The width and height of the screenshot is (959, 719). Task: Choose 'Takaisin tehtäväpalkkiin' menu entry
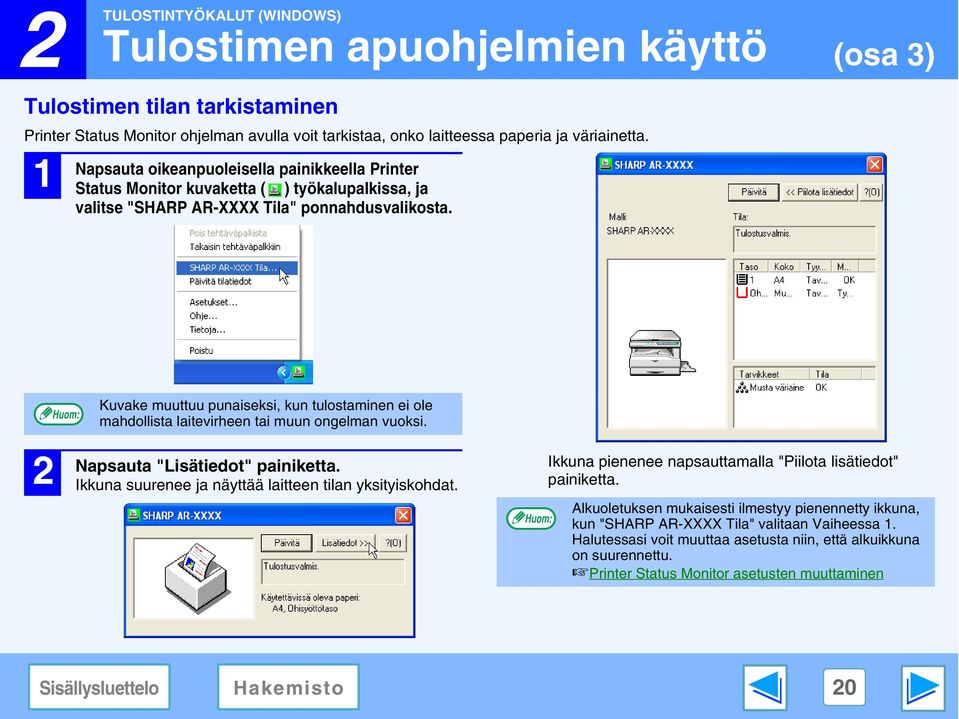pos(235,247)
